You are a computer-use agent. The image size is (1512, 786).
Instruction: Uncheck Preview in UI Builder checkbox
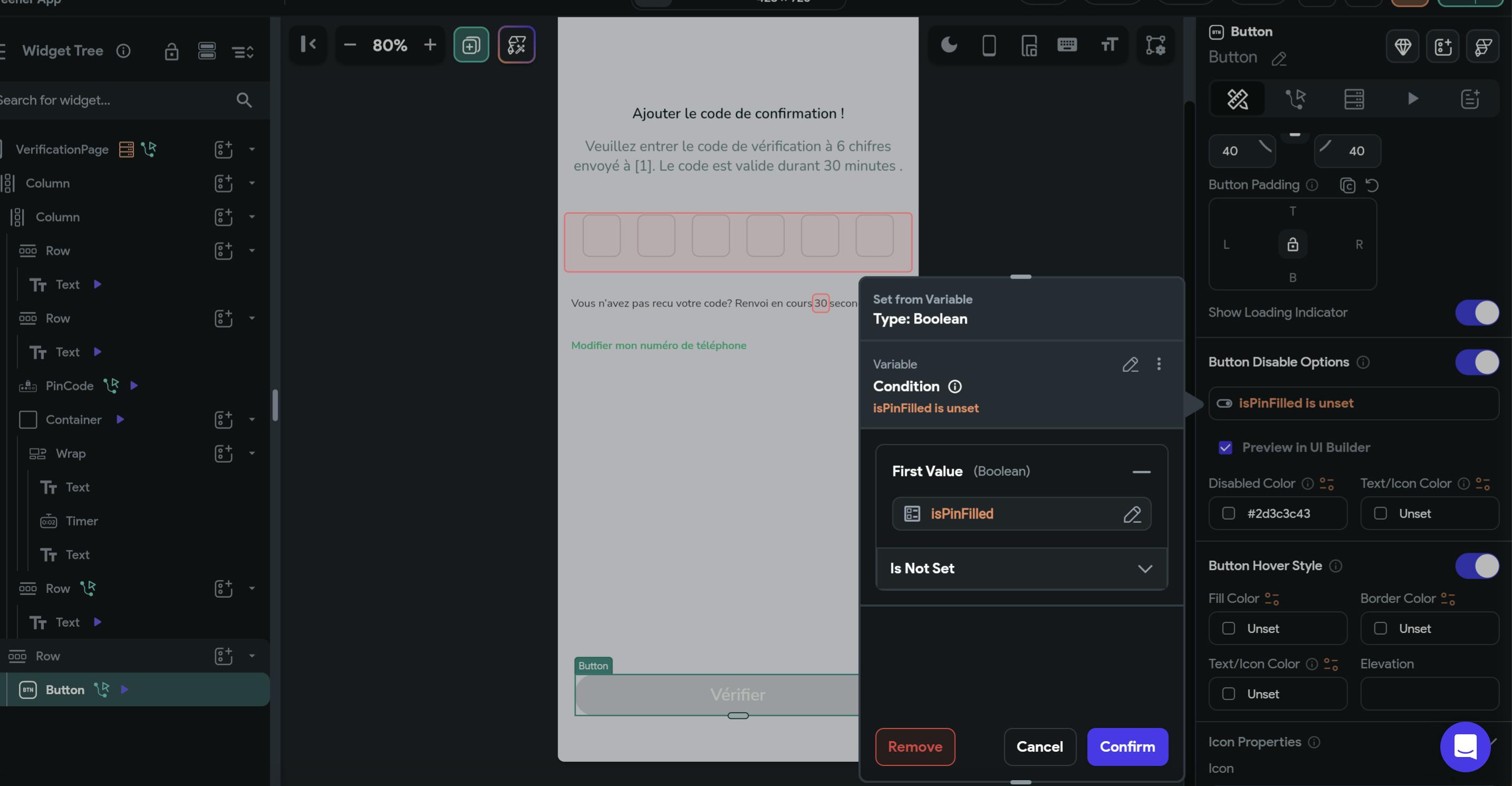[x=1226, y=448]
